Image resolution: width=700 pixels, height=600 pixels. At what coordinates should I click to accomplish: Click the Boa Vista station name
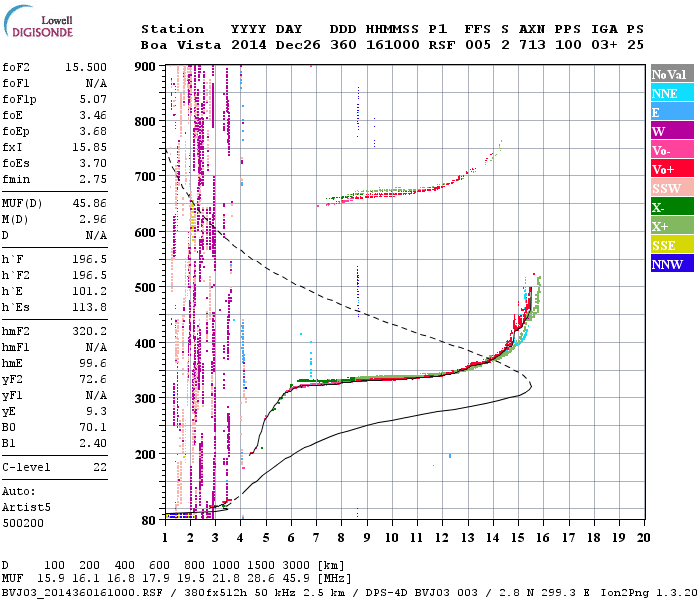click(x=181, y=45)
